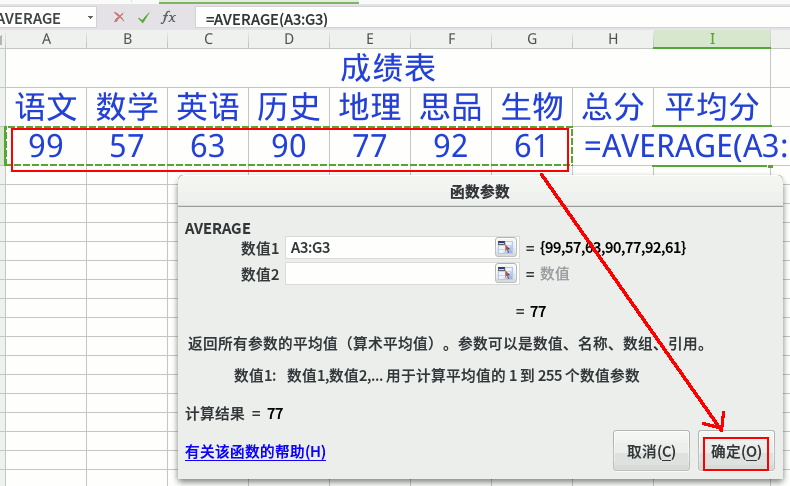Click the 函数参数 dialog title bar
Screen dimensions: 790x486
[x=480, y=192]
